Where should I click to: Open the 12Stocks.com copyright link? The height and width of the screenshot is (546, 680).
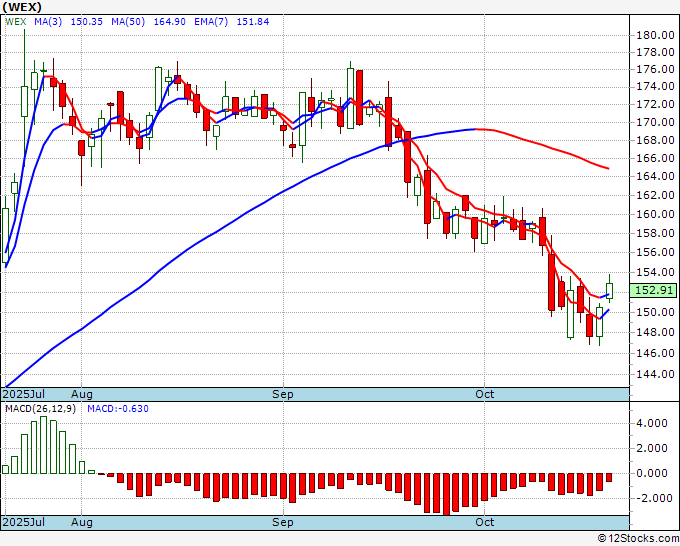tap(638, 538)
